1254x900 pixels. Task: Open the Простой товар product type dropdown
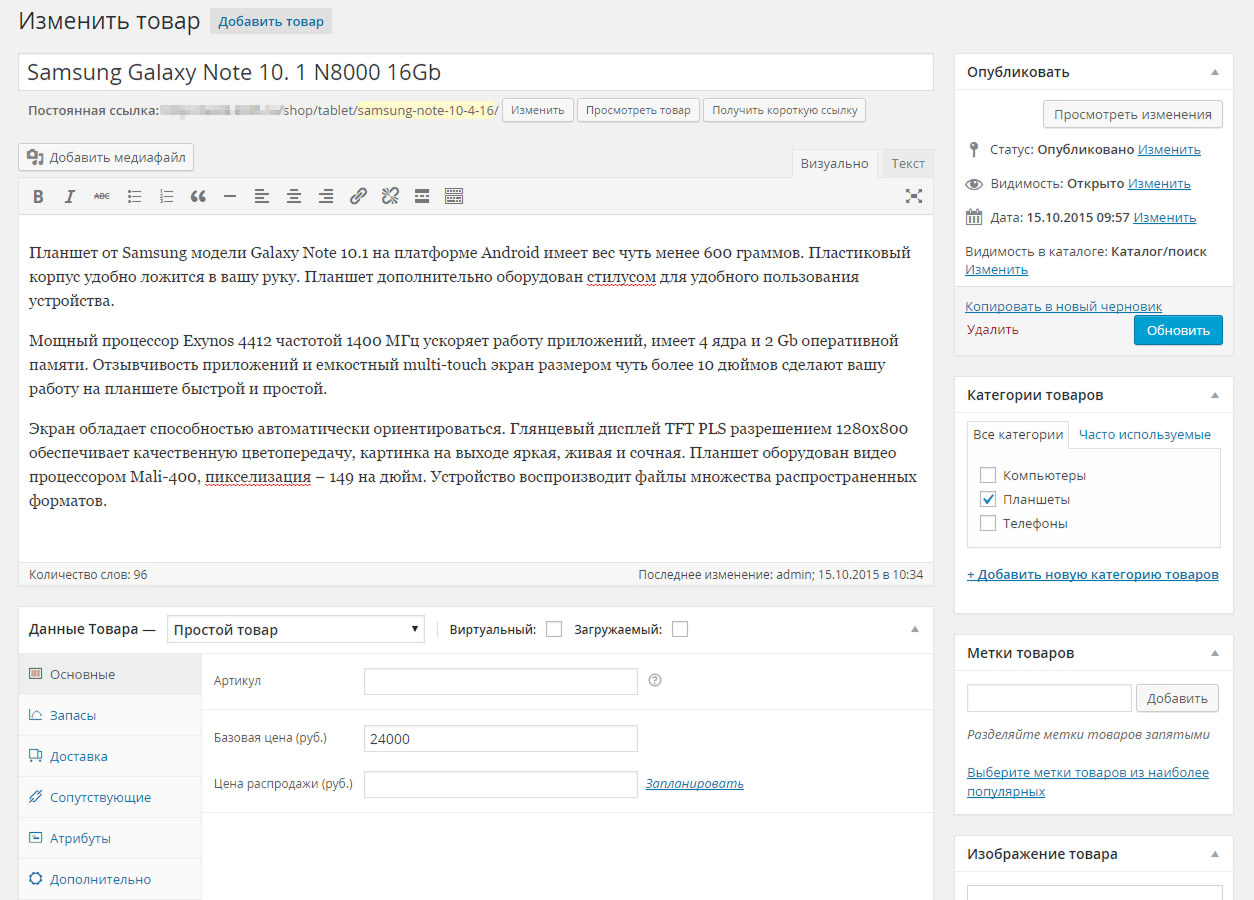pos(296,630)
